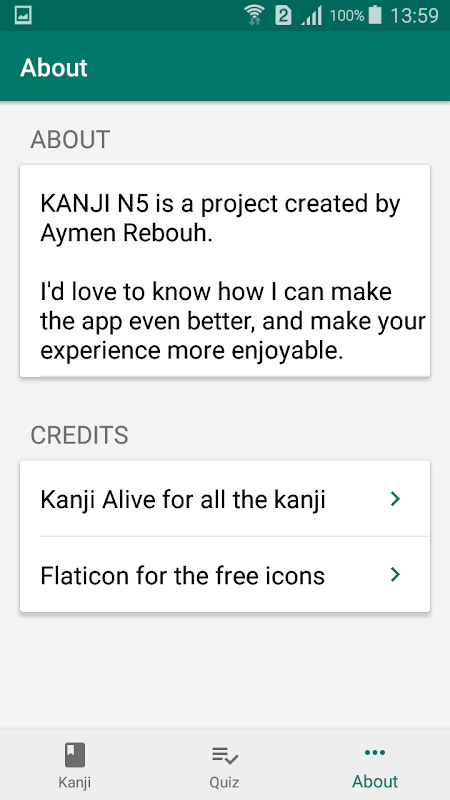Switch to the Kanji tab label
This screenshot has height=800, width=450.
coord(74,782)
